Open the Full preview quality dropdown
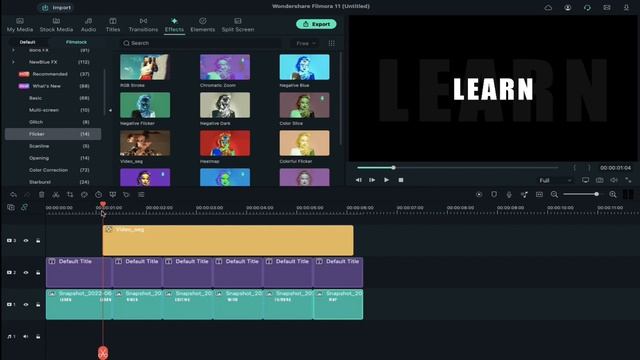The height and width of the screenshot is (360, 640). point(555,180)
